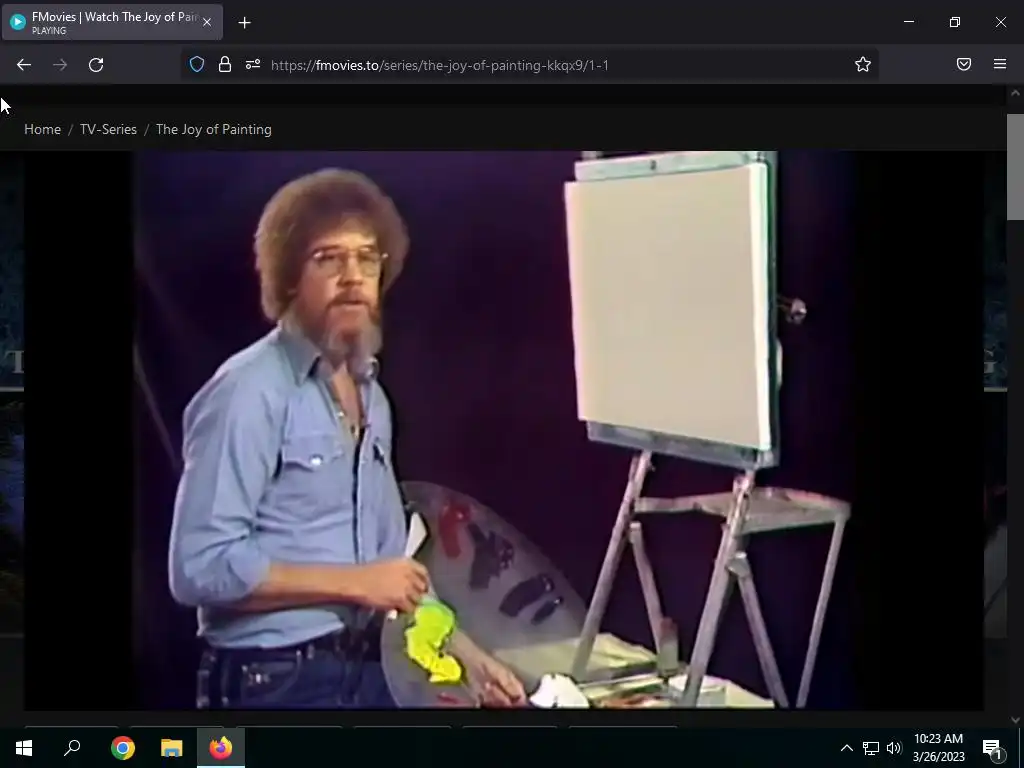The width and height of the screenshot is (1024, 768).
Task: Open Windows taskbar search
Action: (x=72, y=748)
